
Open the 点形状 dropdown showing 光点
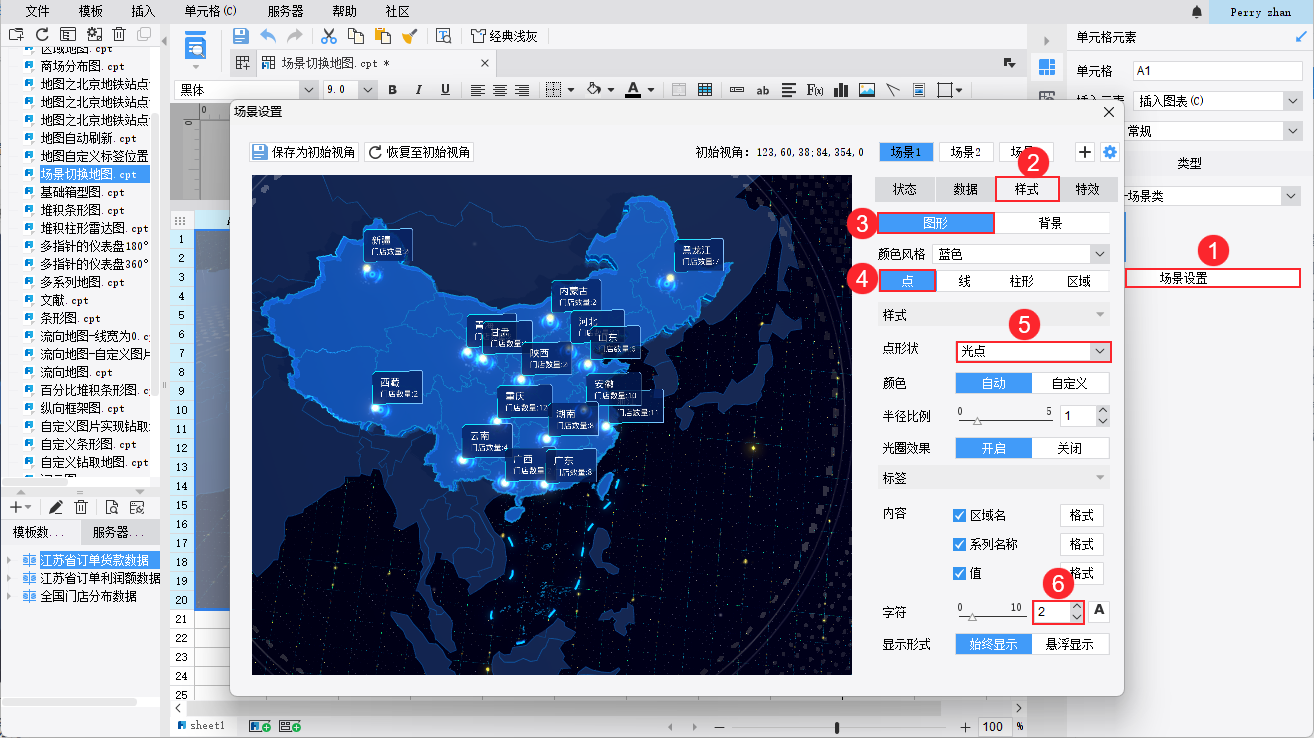(1033, 352)
